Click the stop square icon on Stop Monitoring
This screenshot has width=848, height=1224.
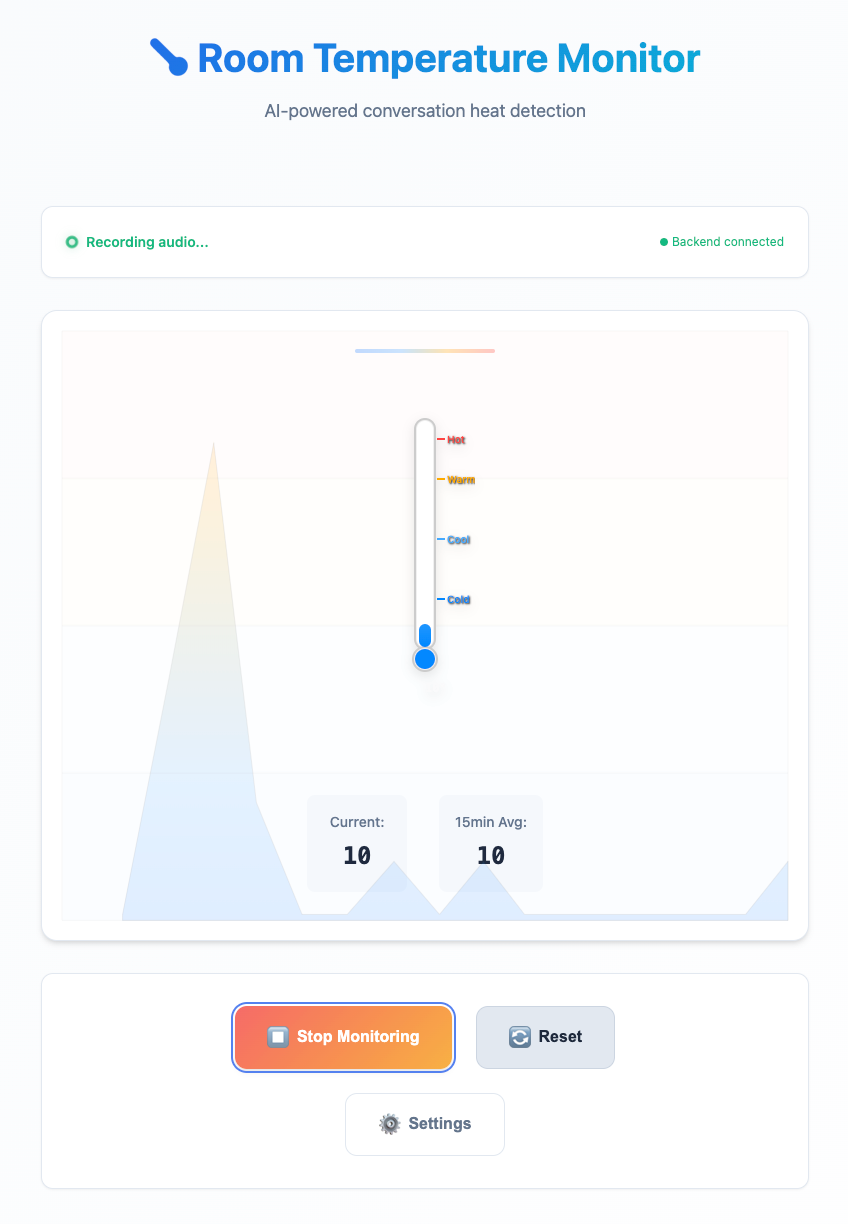point(279,1037)
